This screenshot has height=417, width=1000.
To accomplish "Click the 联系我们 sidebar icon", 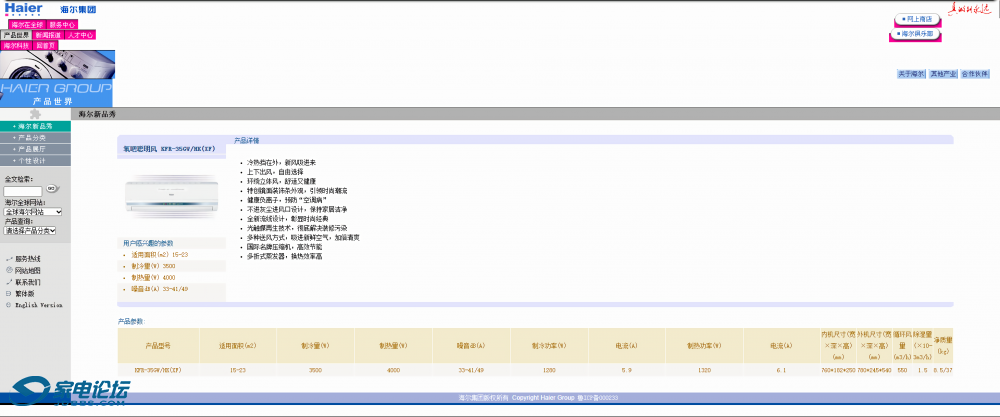I will pyautogui.click(x=9, y=282).
